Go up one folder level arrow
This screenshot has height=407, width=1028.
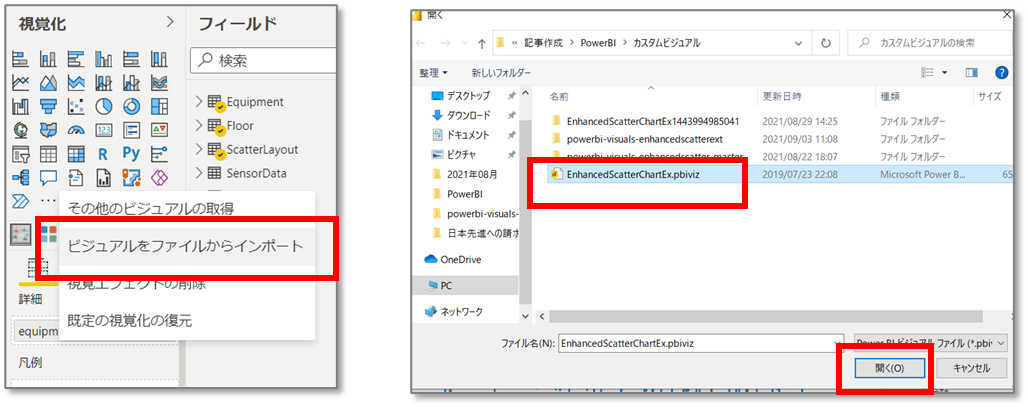(482, 43)
